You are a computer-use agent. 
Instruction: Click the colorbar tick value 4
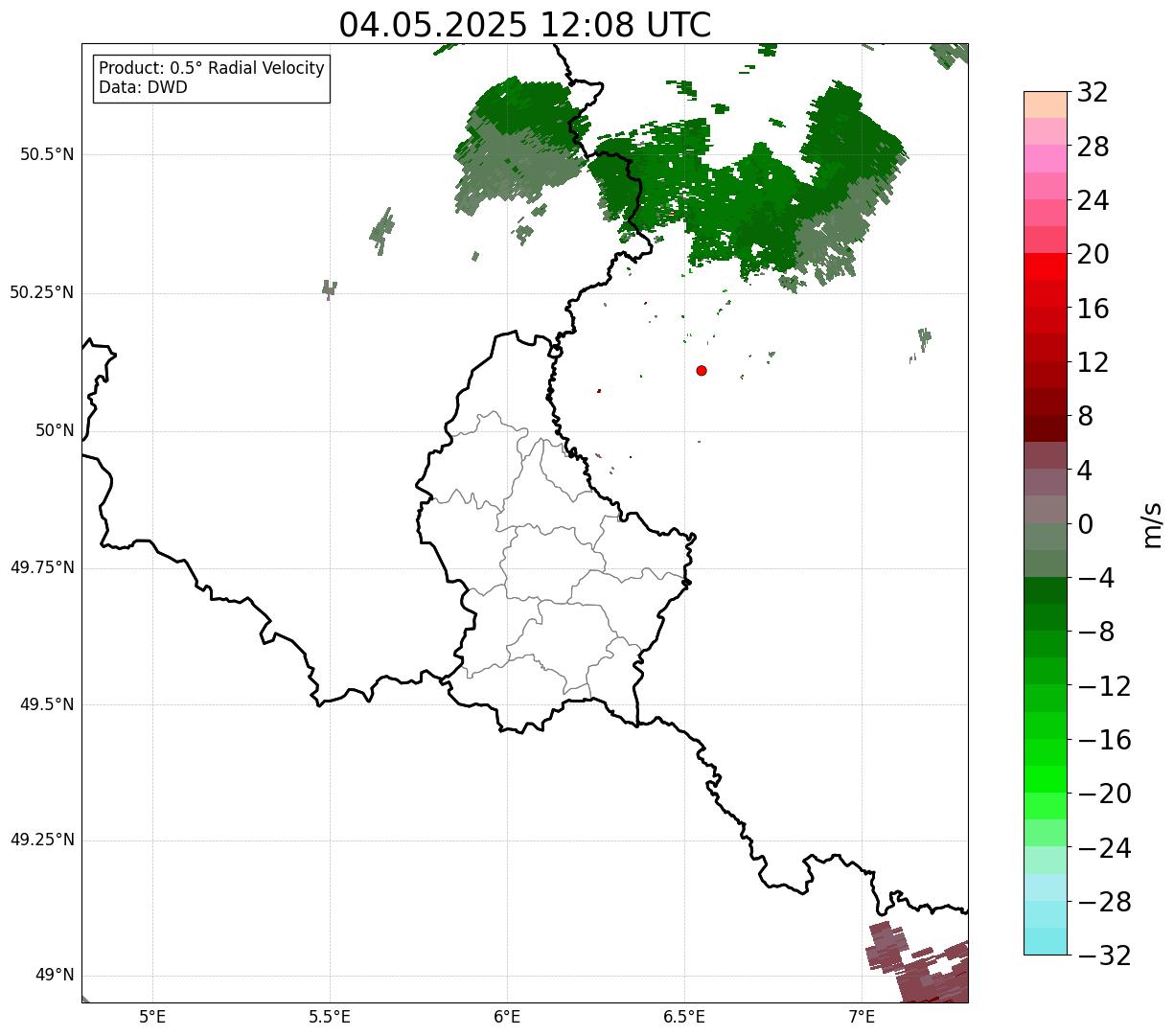[x=1086, y=471]
